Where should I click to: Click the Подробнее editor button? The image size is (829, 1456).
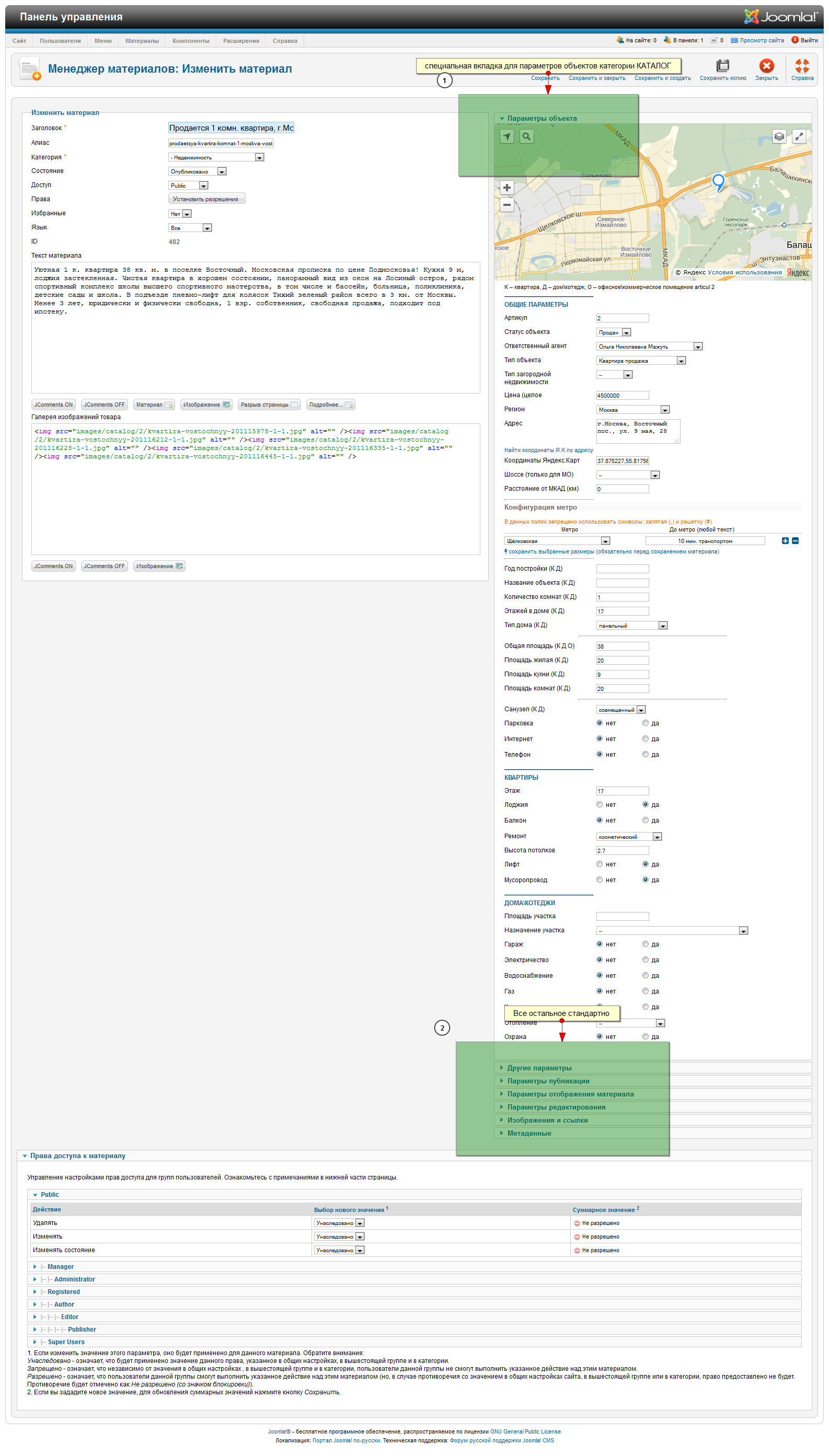(x=331, y=405)
